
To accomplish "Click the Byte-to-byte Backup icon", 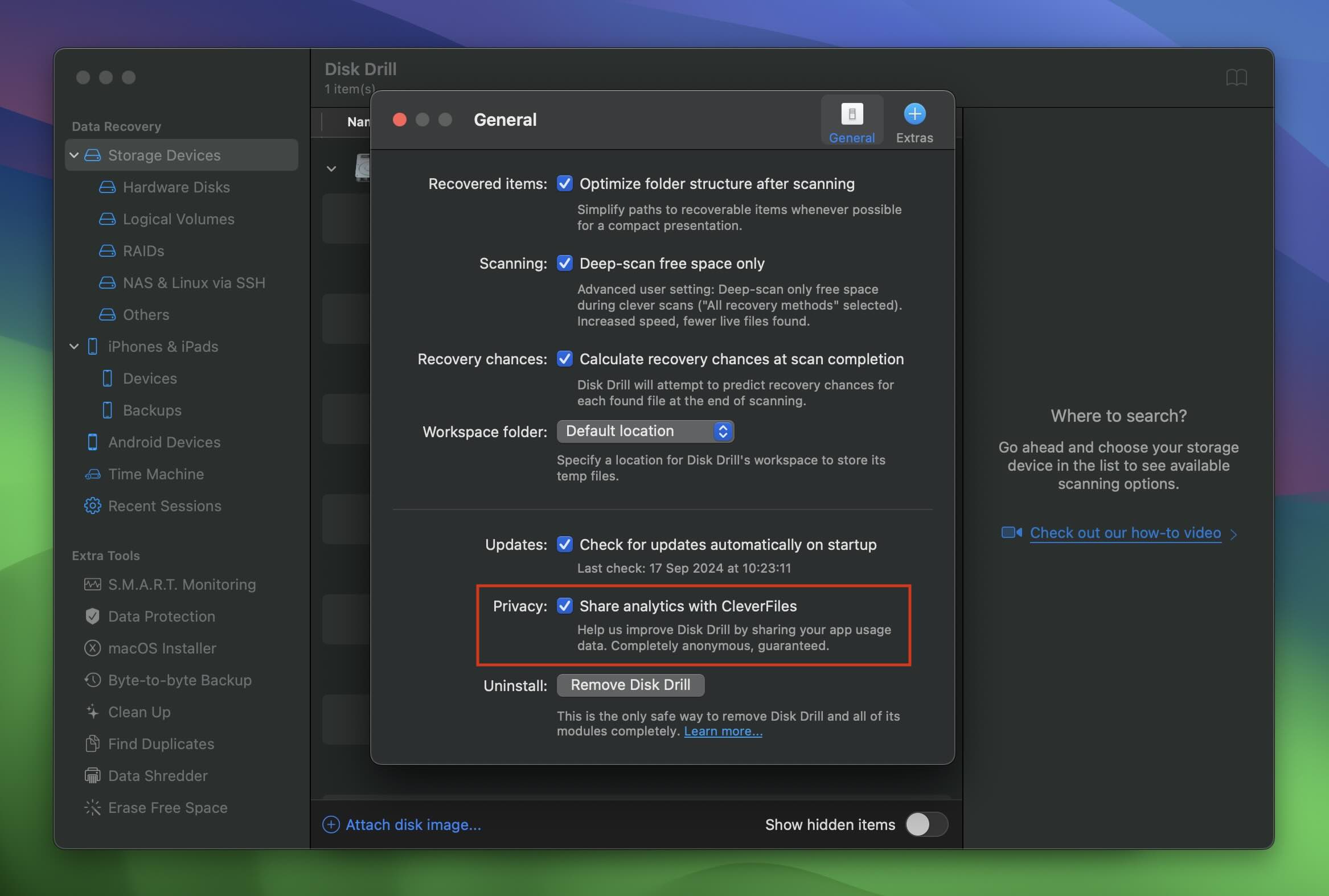I will [92, 680].
